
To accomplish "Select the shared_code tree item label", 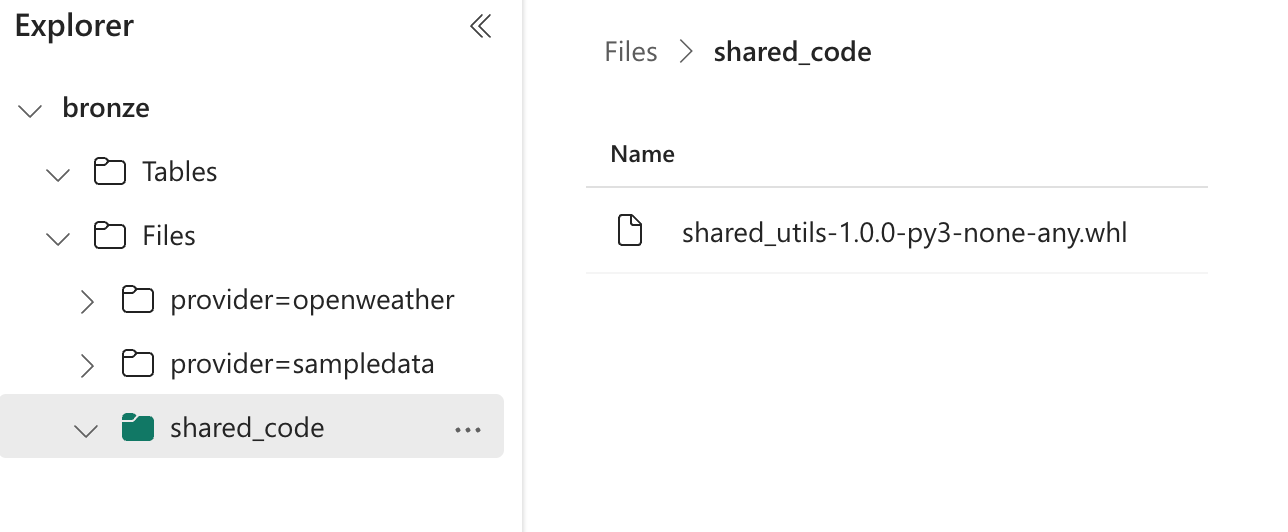I will coord(247,428).
